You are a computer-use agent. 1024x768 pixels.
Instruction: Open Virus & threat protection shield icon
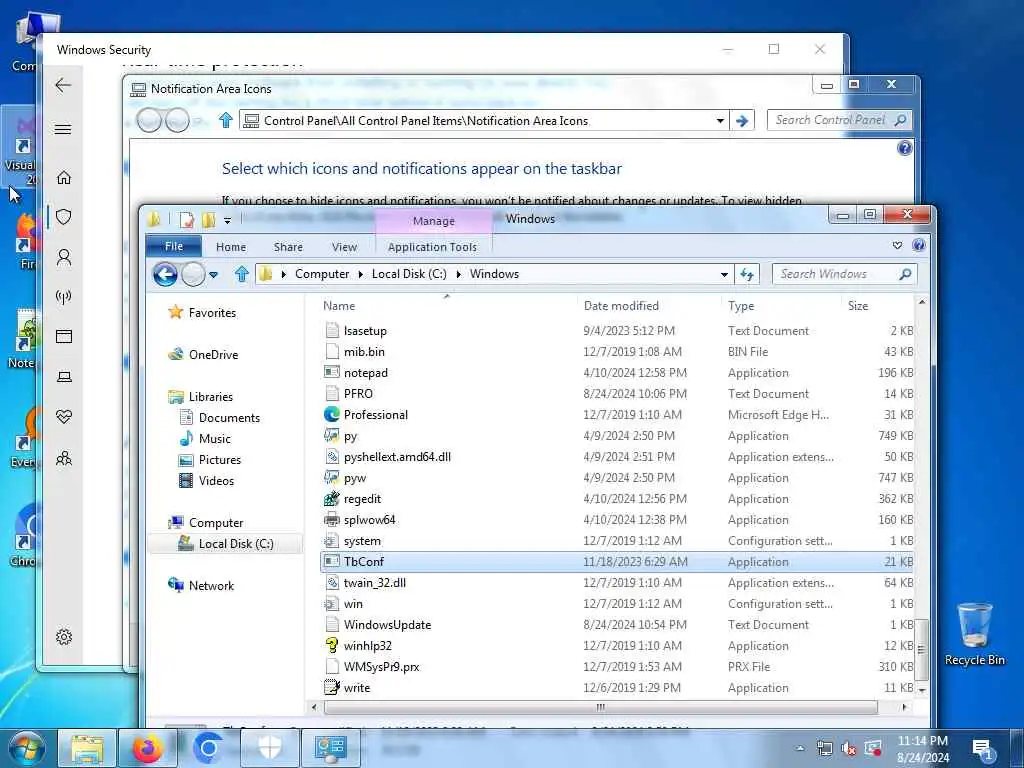[64, 217]
